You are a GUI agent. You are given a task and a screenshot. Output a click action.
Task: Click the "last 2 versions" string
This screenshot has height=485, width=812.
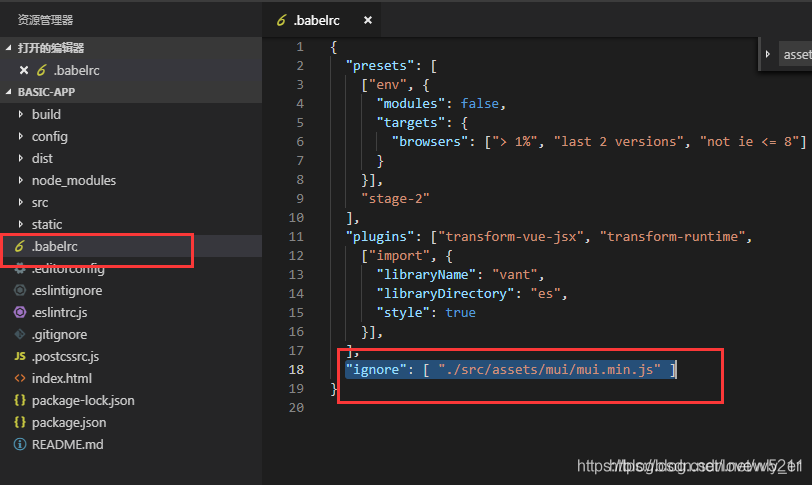619,141
